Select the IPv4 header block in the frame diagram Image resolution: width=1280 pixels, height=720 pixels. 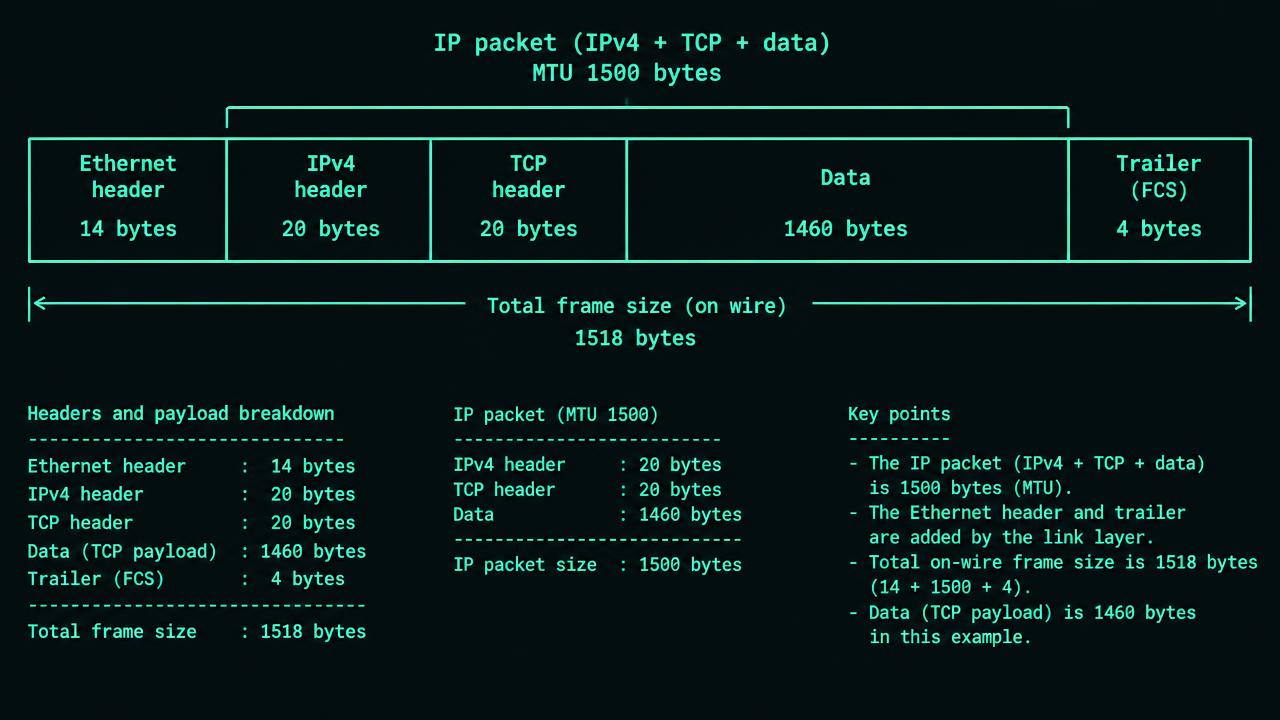(329, 200)
